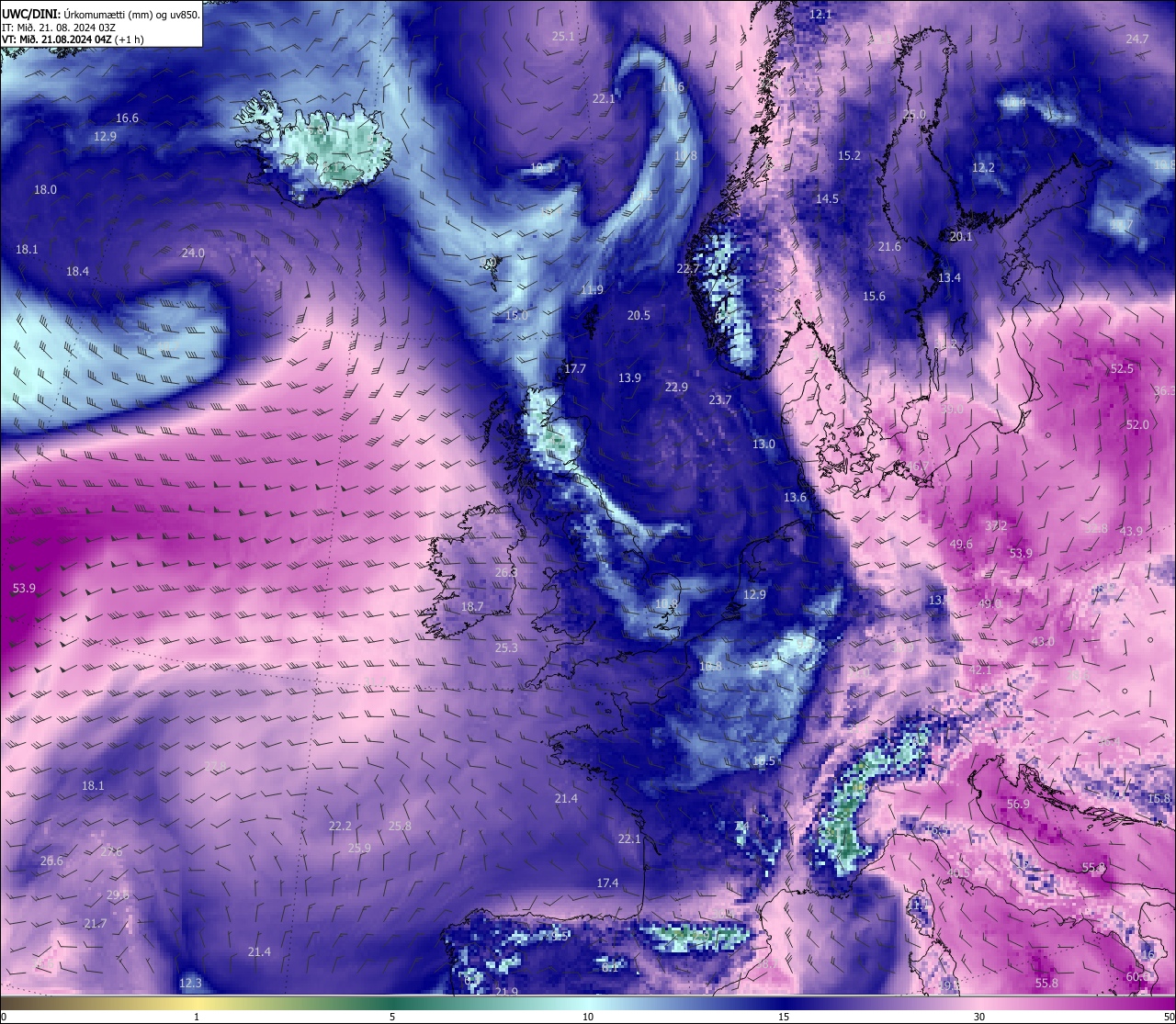Click the 22.7 value label
The width and height of the screenshot is (1176, 1024).
[x=687, y=269]
